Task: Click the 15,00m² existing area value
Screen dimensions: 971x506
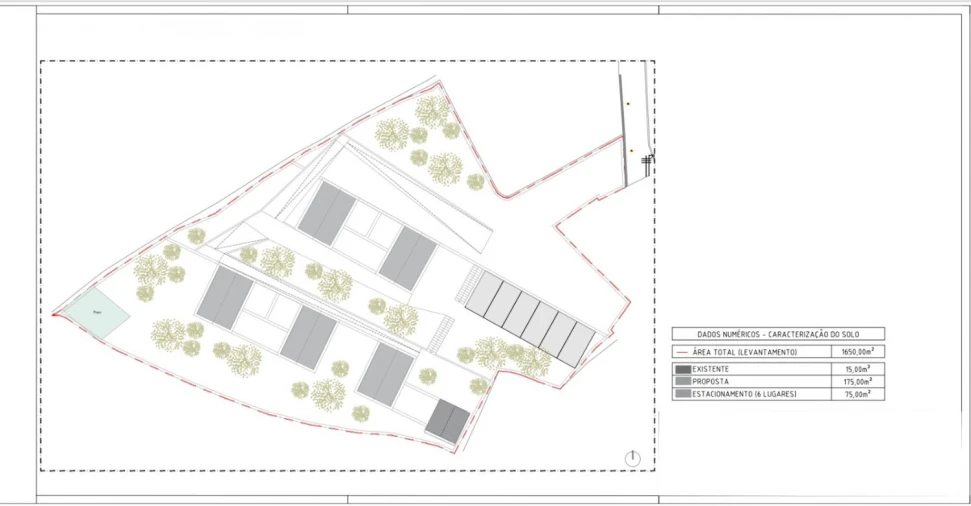Action: (857, 369)
